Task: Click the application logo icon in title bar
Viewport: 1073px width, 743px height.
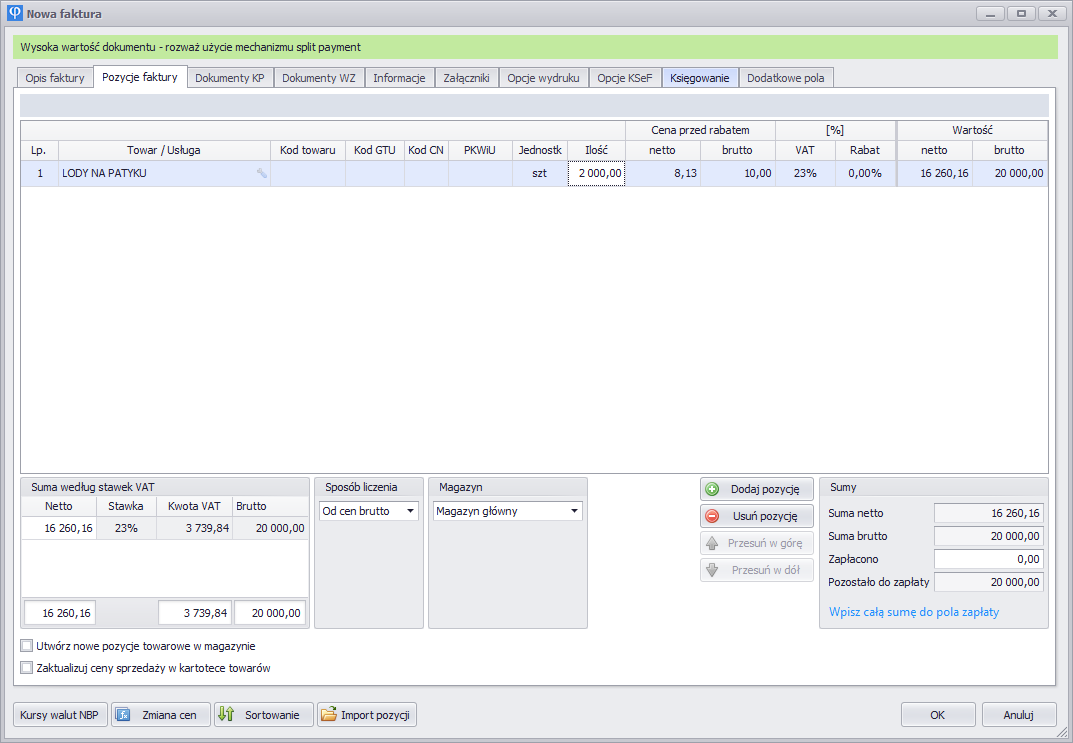Action: pos(14,14)
